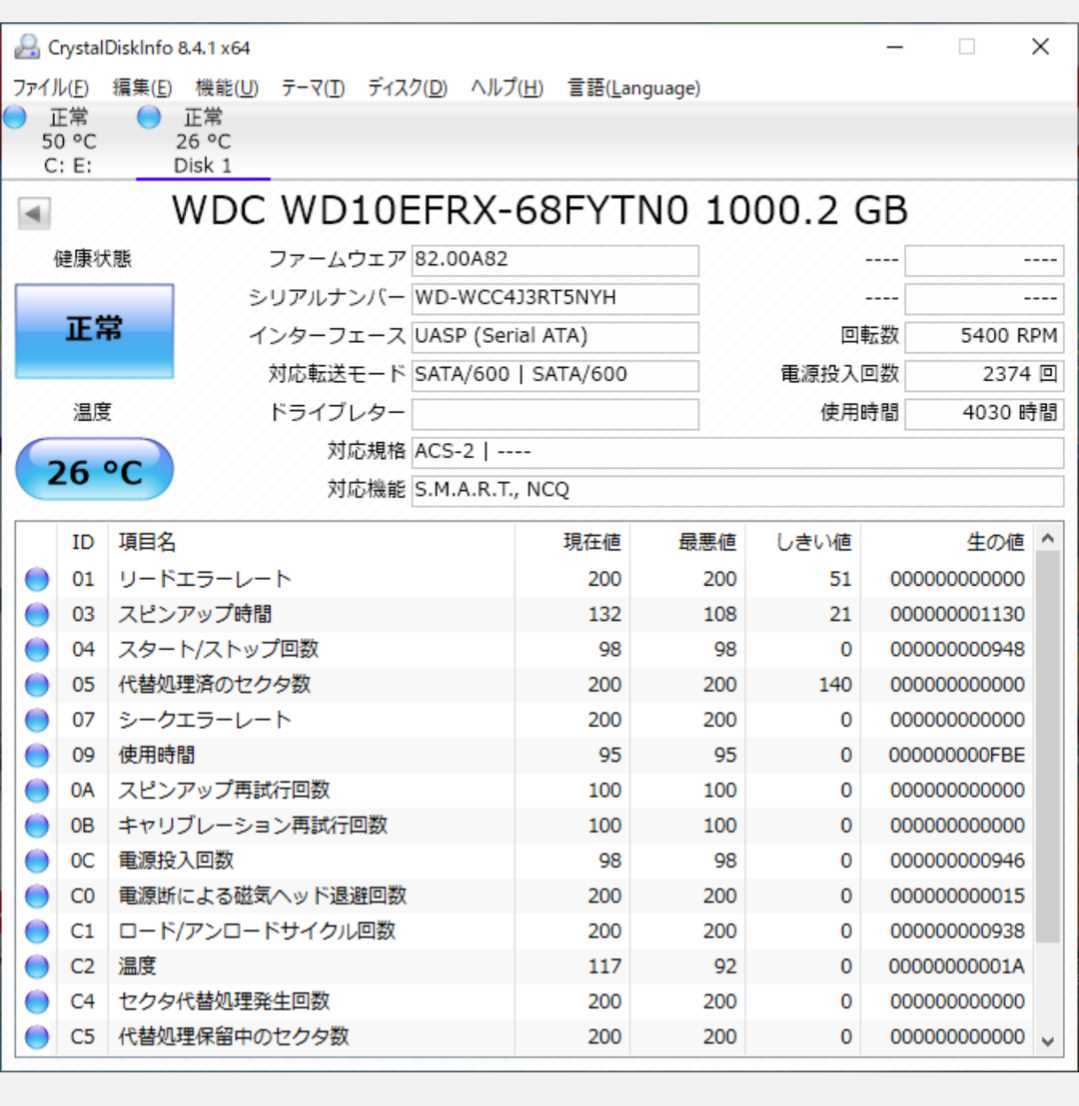Click the blue status orb of Disk 1
The height and width of the screenshot is (1106, 1079).
[149, 117]
